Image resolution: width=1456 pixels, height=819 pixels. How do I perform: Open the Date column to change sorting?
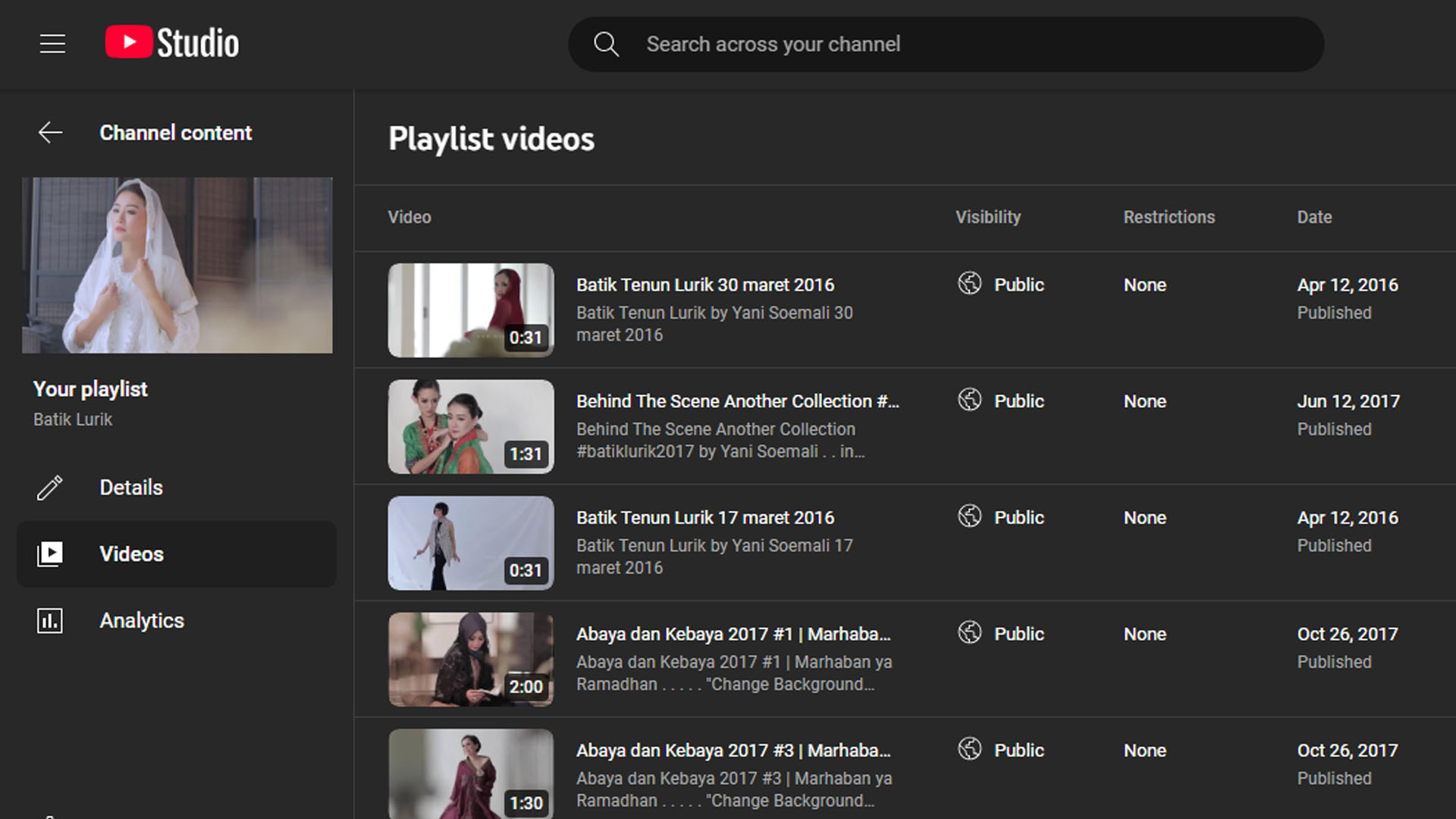(x=1313, y=217)
